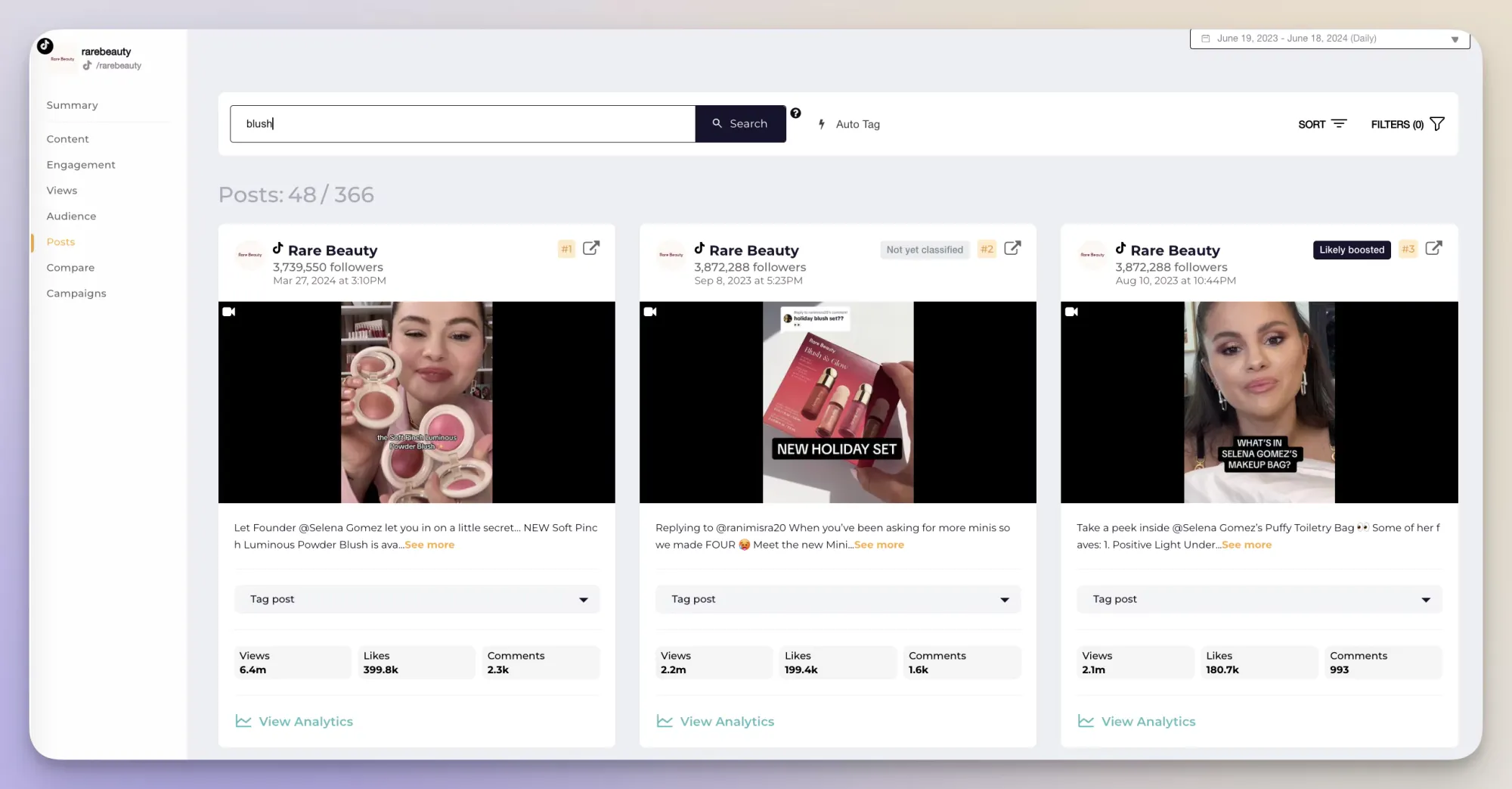Click the Auto Tag lightning icon
The image size is (1512, 789).
pyautogui.click(x=822, y=124)
